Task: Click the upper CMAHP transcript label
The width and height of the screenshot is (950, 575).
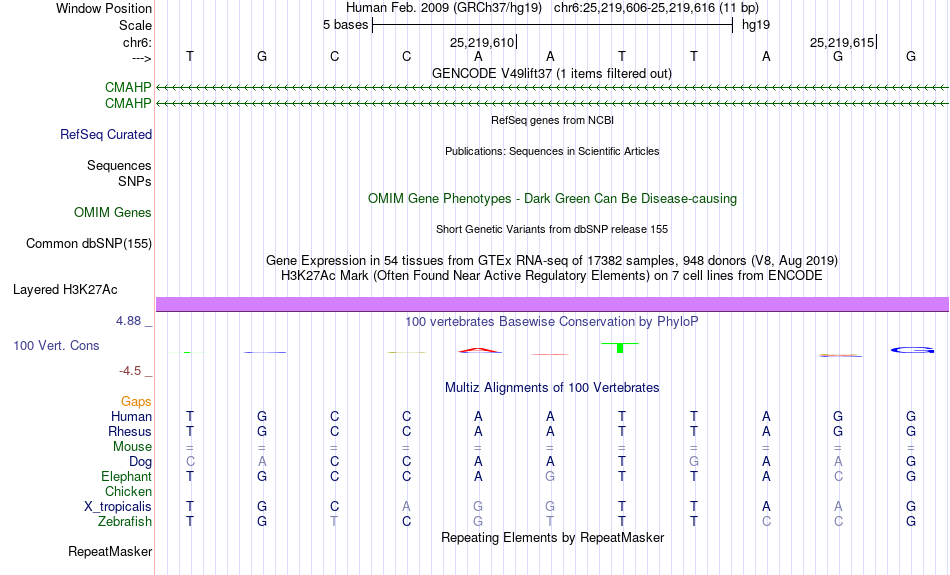Action: 128,88
